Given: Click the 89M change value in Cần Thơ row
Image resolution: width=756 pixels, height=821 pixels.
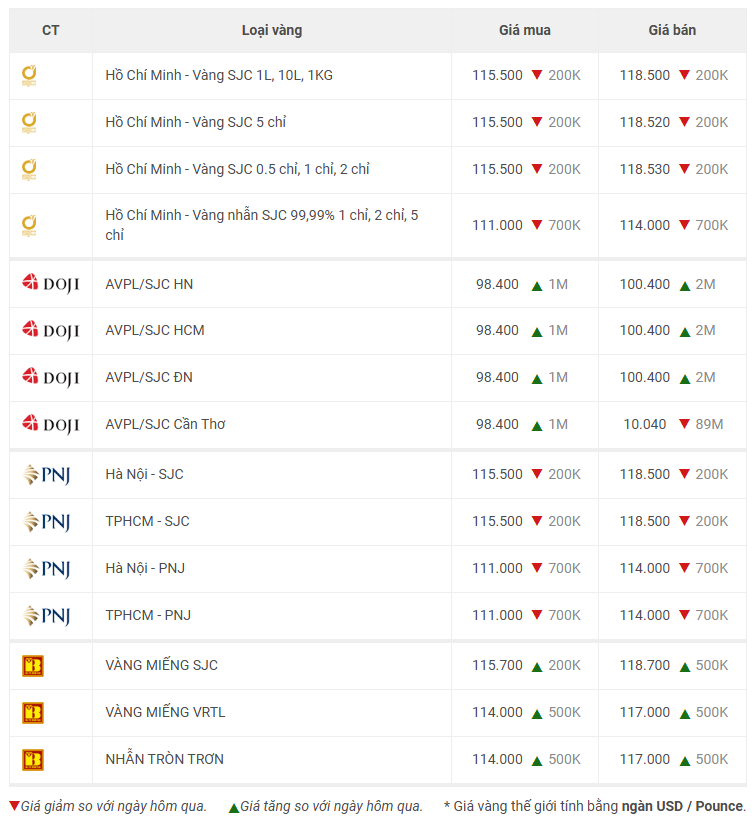Looking at the screenshot, I should pos(709,424).
